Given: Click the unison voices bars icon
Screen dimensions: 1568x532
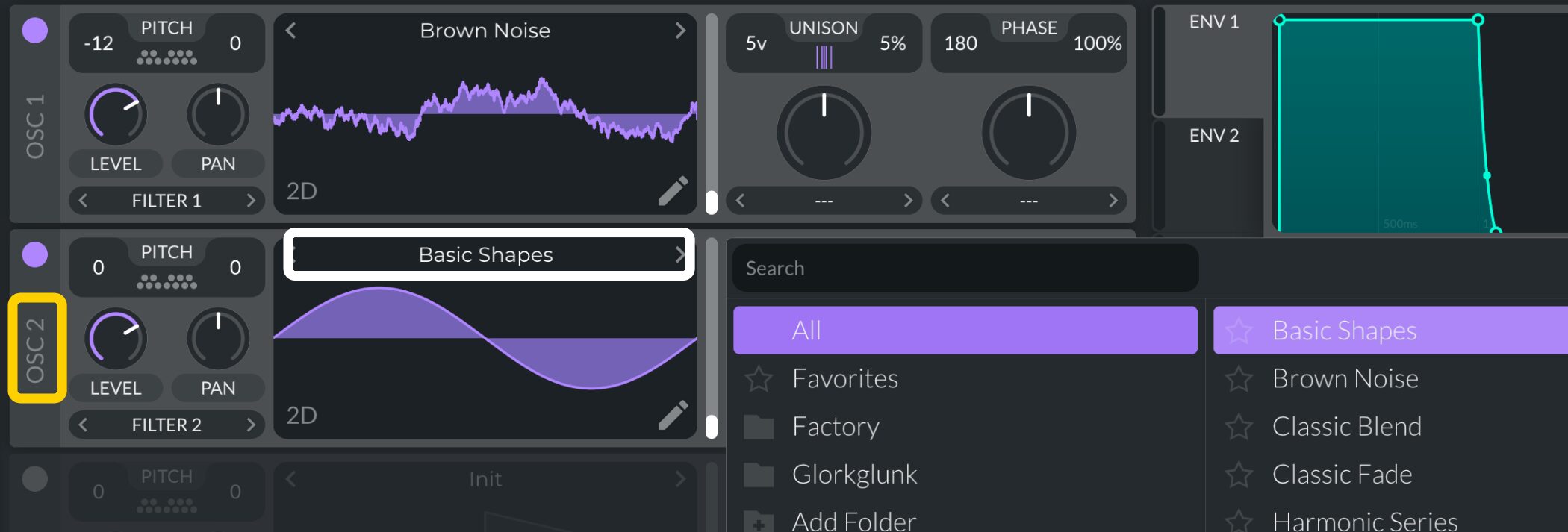Looking at the screenshot, I should pos(824,57).
